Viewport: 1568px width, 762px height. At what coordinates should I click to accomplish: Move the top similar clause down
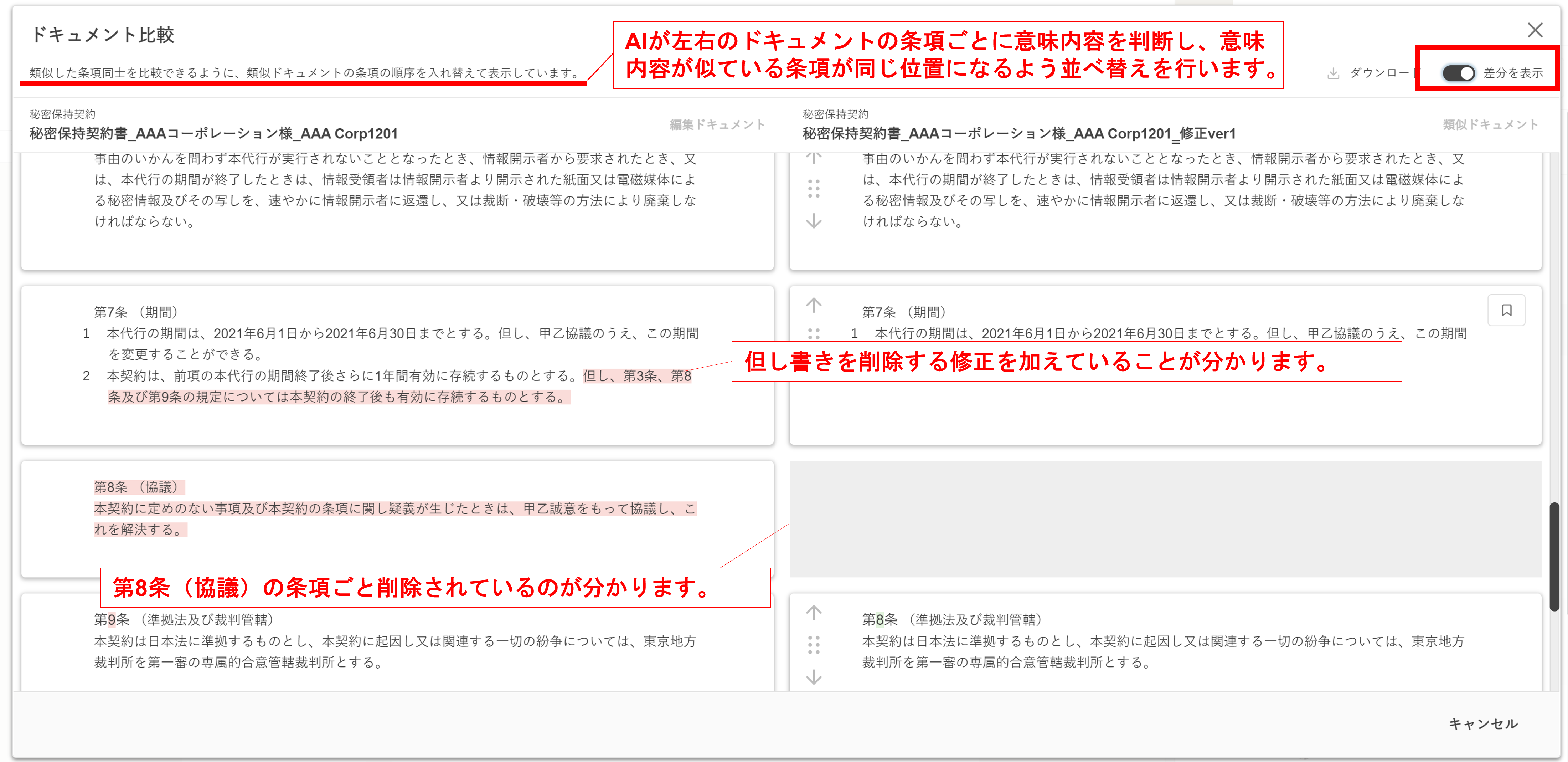tap(814, 220)
